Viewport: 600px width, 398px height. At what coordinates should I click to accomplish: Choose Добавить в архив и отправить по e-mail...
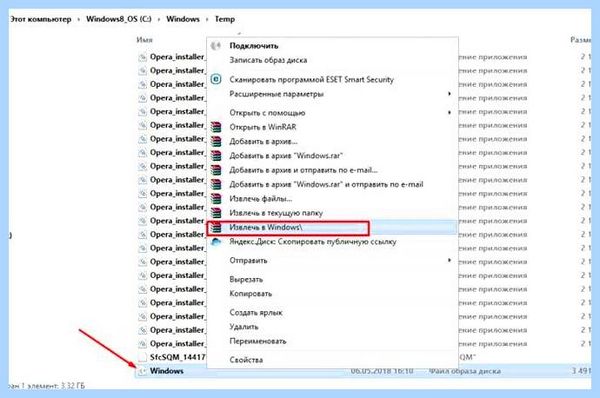click(x=303, y=170)
